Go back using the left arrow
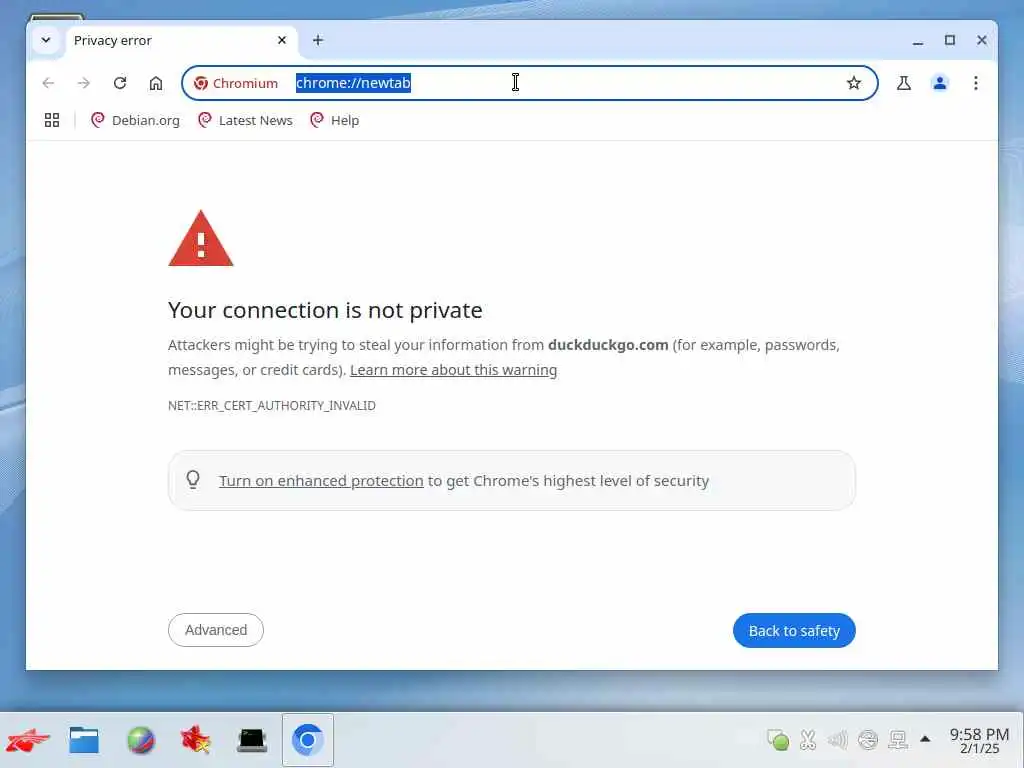 point(48,83)
